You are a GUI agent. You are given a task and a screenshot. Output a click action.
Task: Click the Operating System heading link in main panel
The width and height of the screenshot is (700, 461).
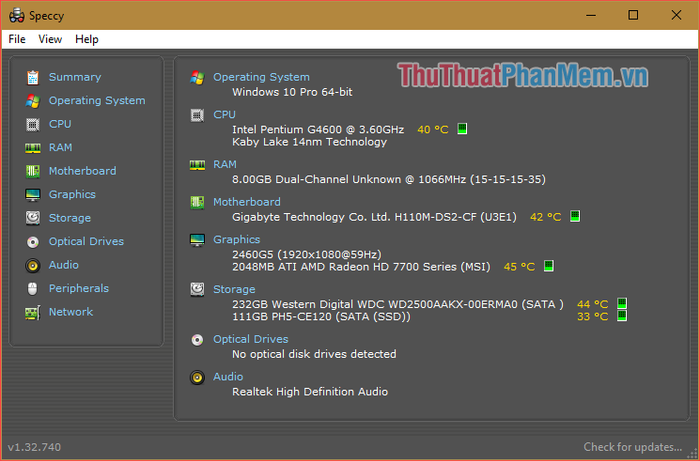click(x=261, y=77)
